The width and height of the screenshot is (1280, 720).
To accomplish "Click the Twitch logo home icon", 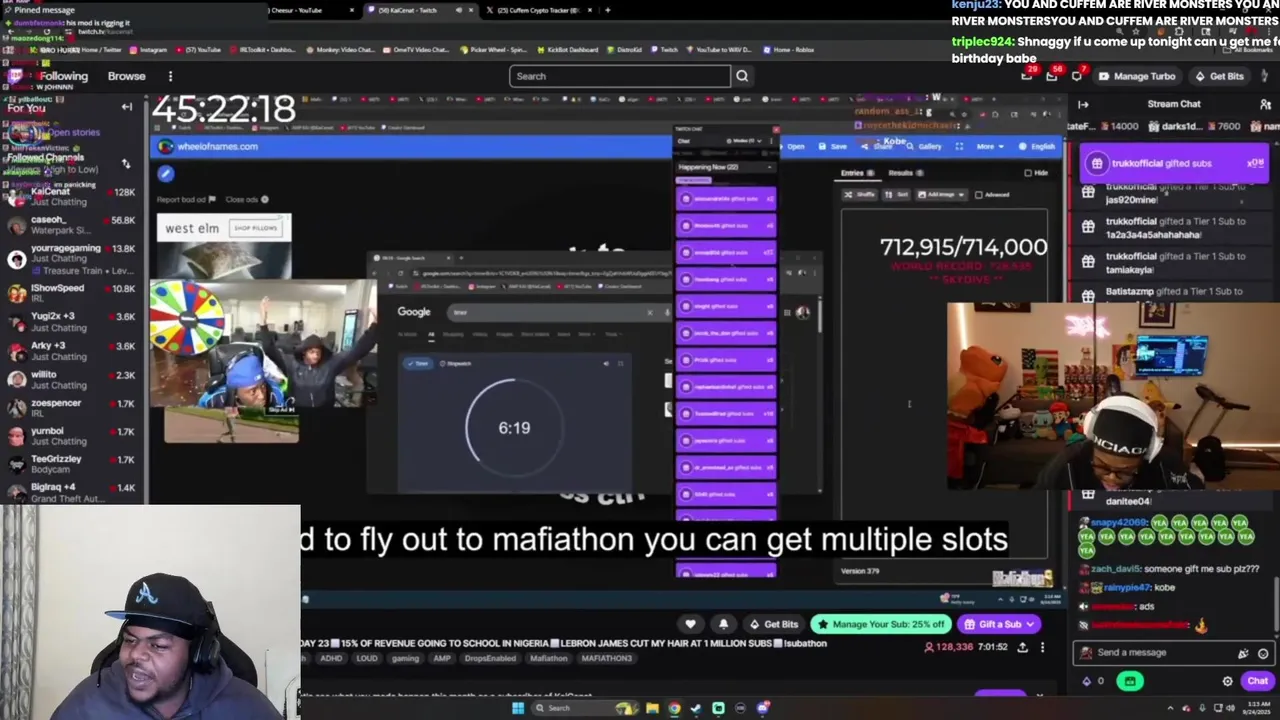I will (15, 76).
